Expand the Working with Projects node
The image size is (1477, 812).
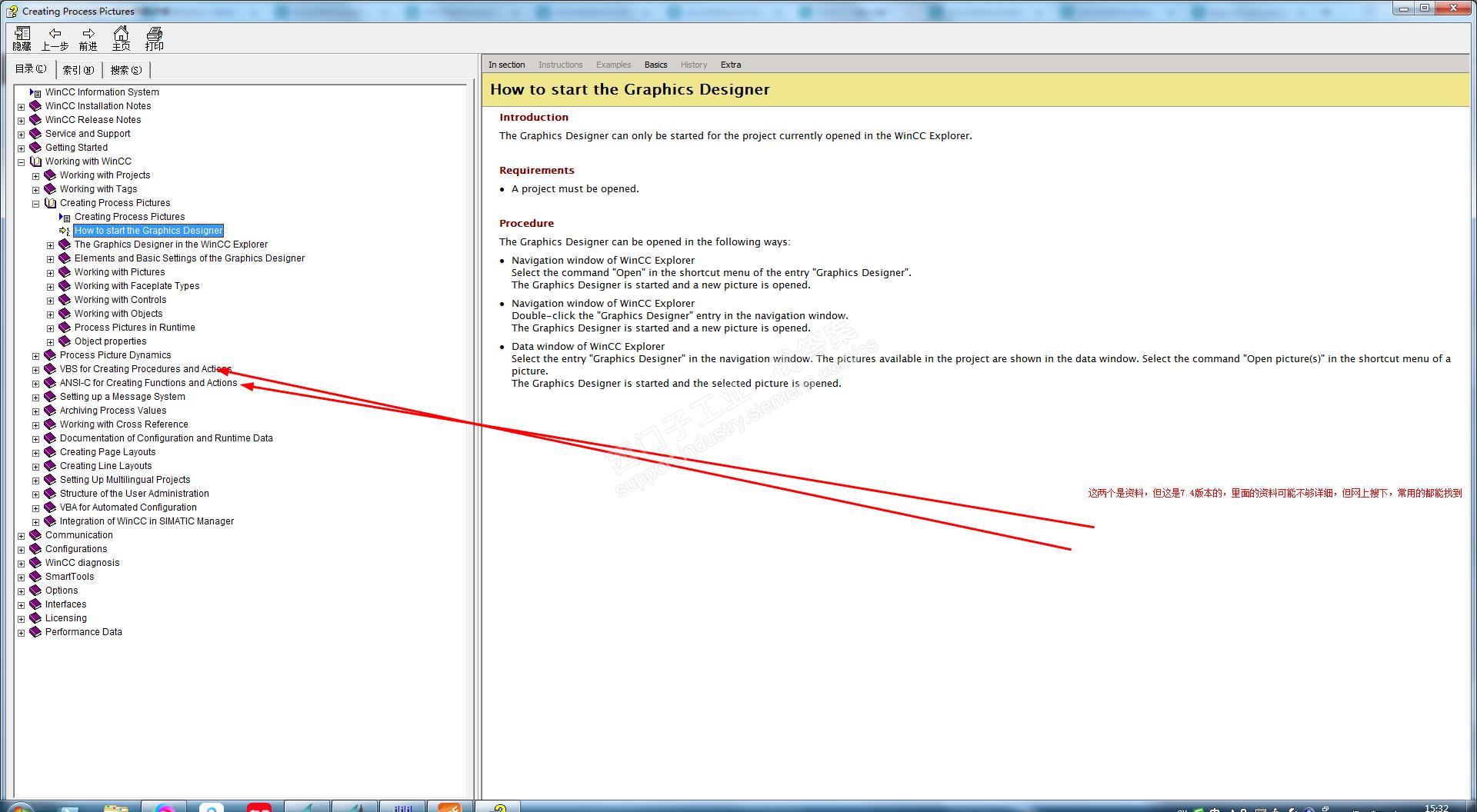[36, 176]
